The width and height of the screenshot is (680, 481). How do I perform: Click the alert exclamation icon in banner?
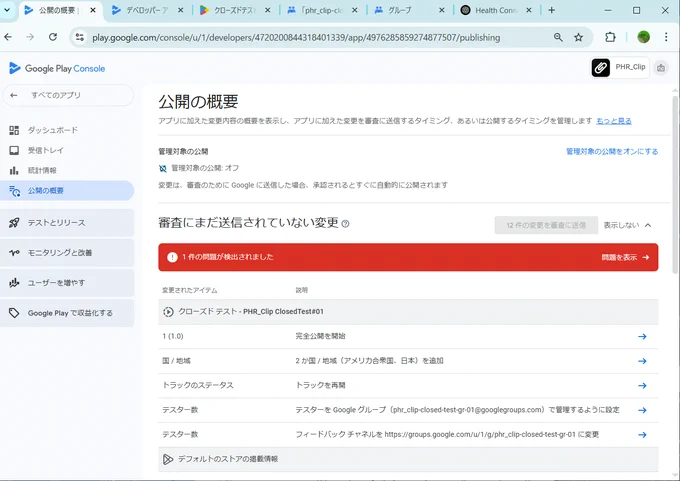172,257
